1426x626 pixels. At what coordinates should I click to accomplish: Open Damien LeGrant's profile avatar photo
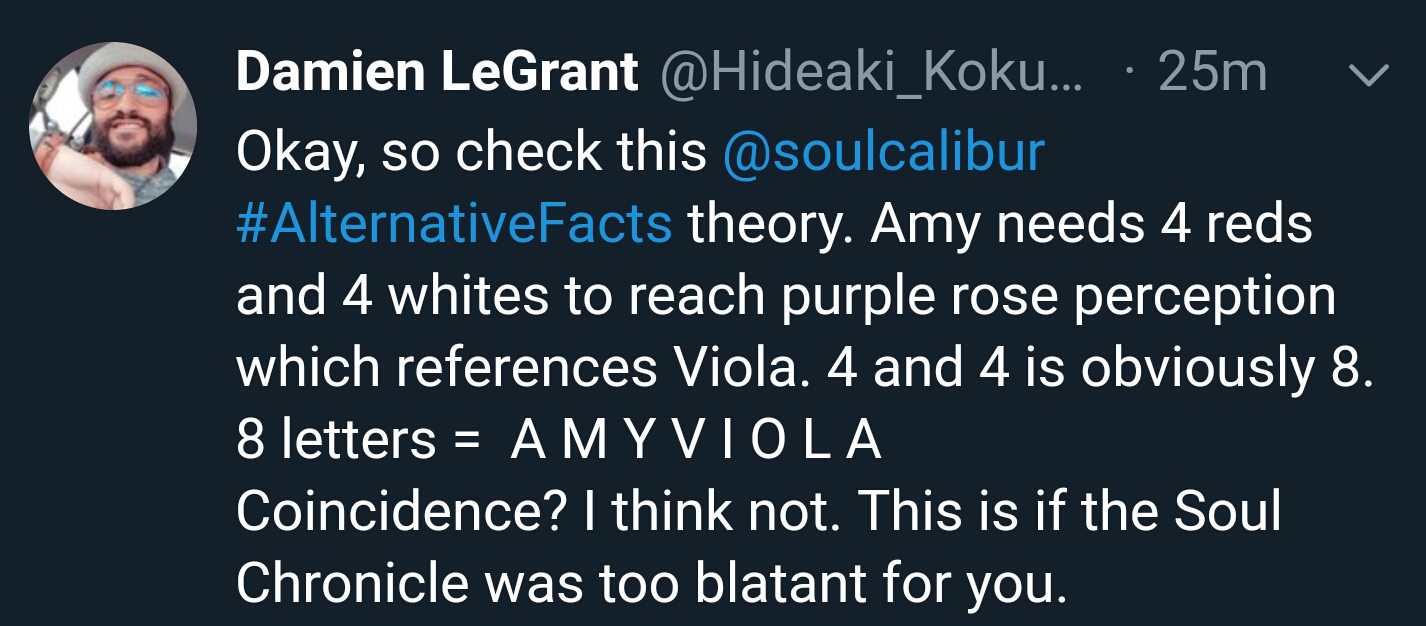pyautogui.click(x=113, y=126)
